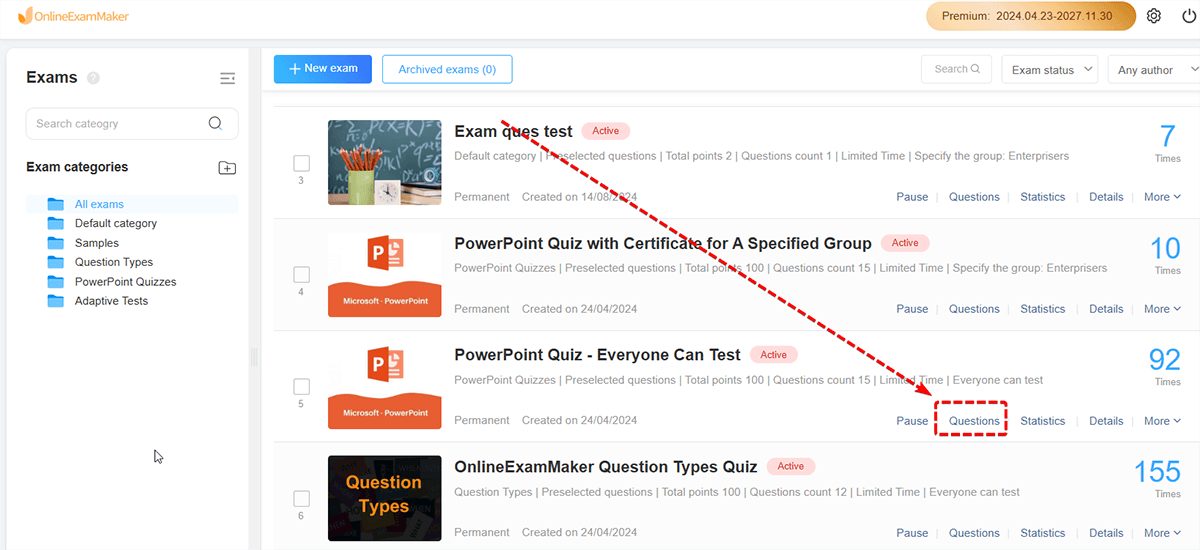Click the add category folder icon

point(227,168)
